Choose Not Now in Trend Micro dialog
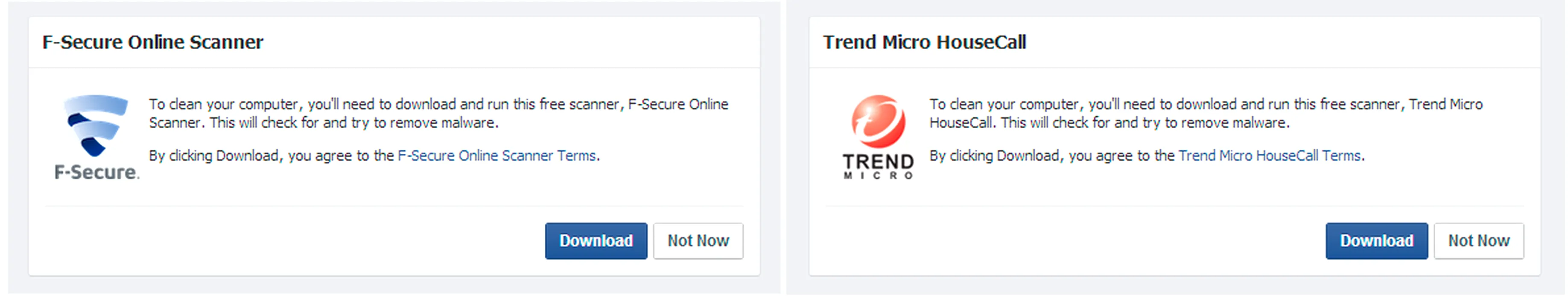 pos(1478,241)
